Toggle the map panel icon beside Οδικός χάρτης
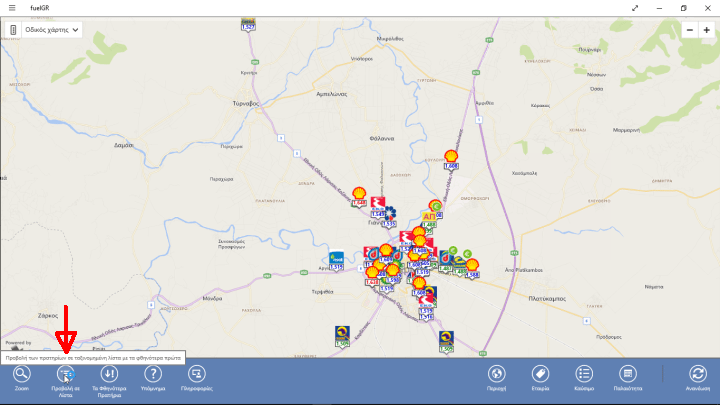The image size is (720, 405). coord(13,30)
